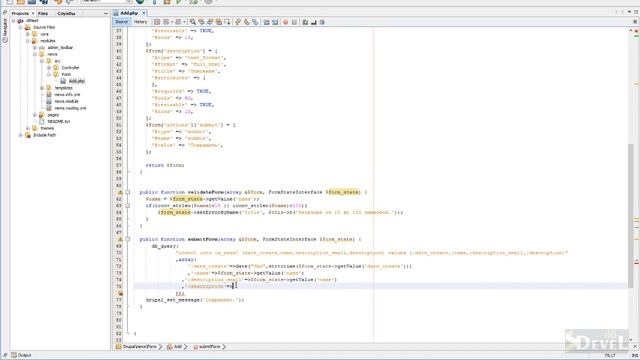Click the Uncomment code toolbar icon

[313, 22]
